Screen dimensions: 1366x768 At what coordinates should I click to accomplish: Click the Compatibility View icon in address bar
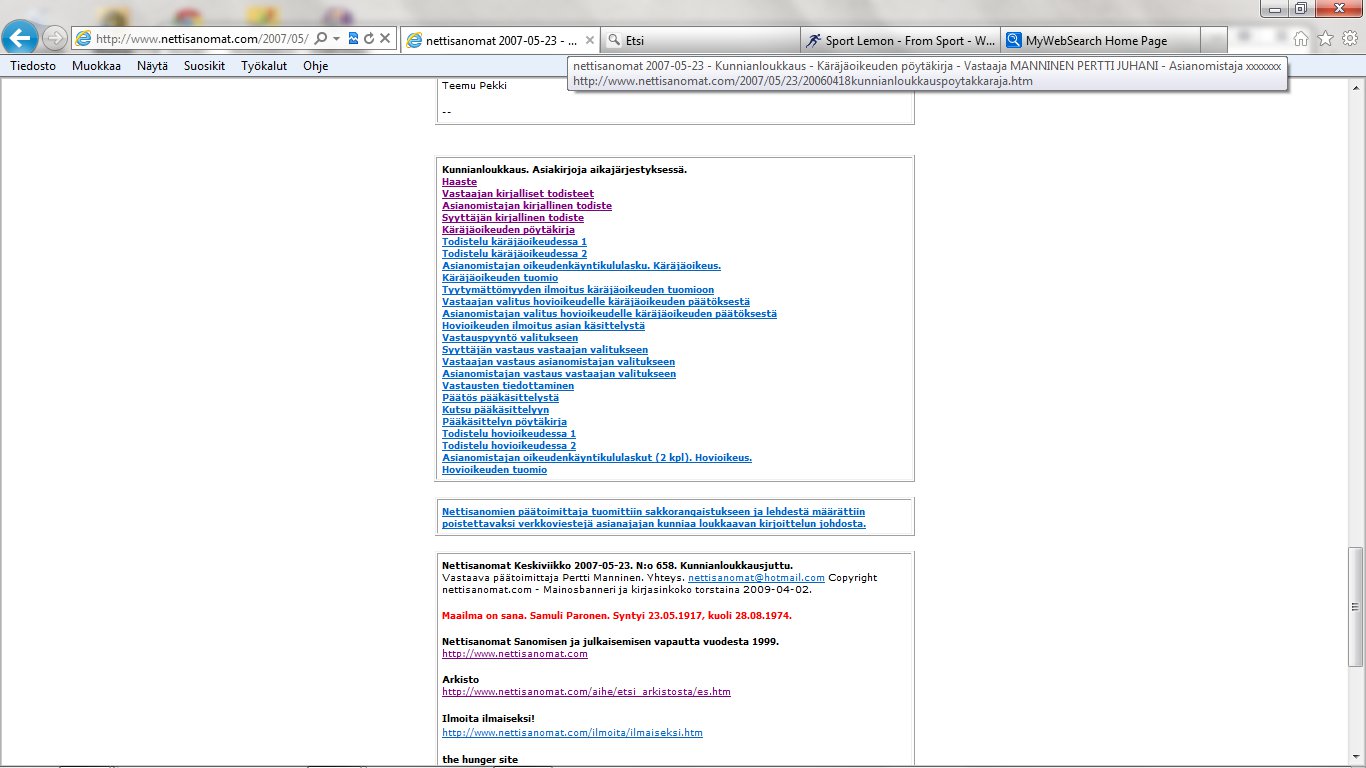click(353, 39)
